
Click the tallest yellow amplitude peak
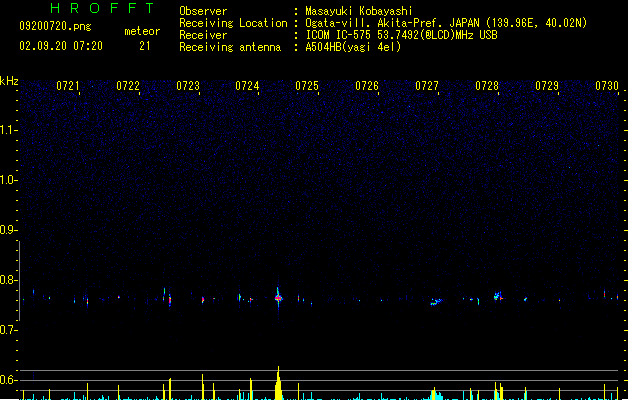pos(278,383)
